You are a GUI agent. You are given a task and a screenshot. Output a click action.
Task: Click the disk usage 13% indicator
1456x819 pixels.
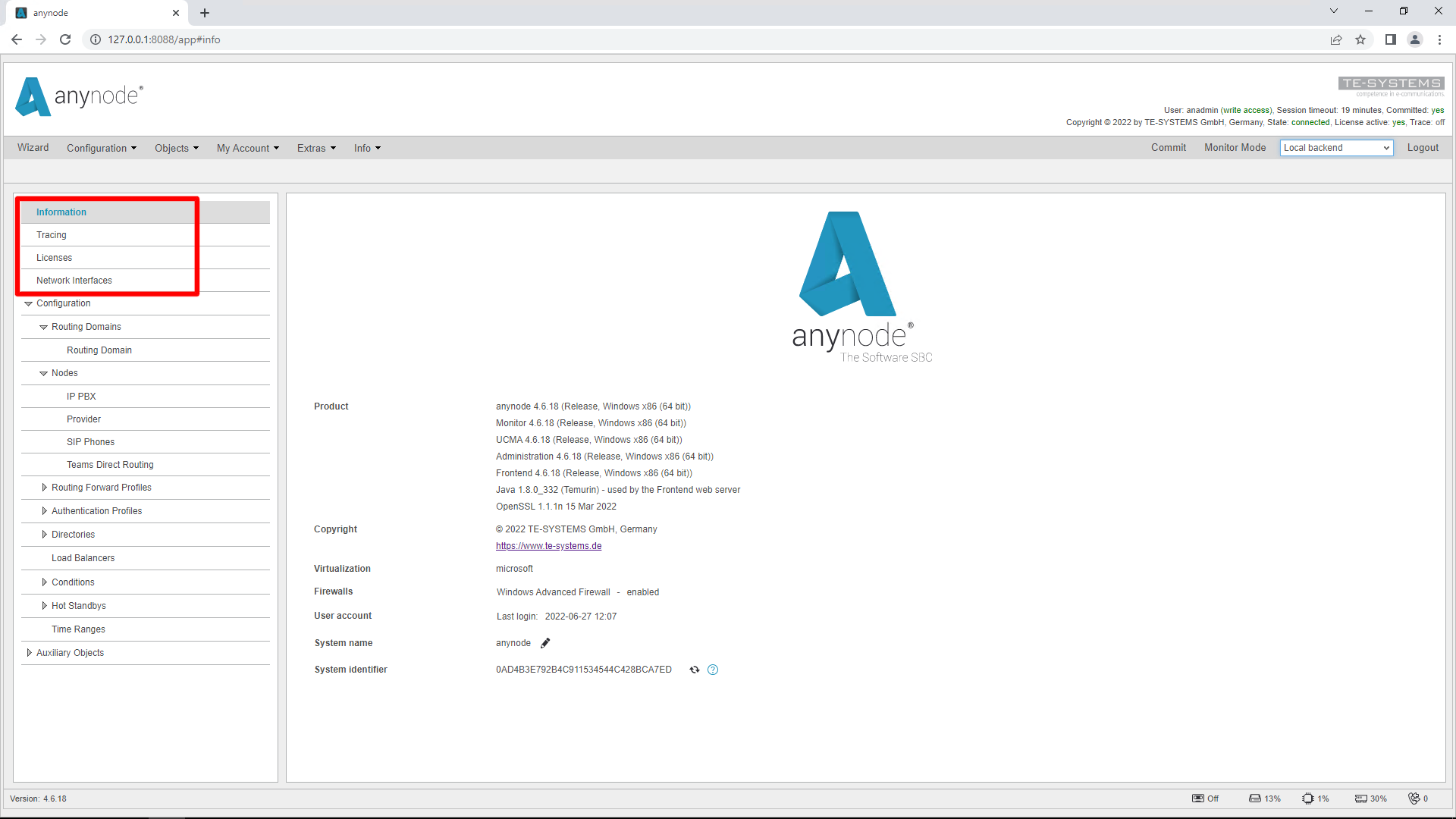click(x=1264, y=799)
